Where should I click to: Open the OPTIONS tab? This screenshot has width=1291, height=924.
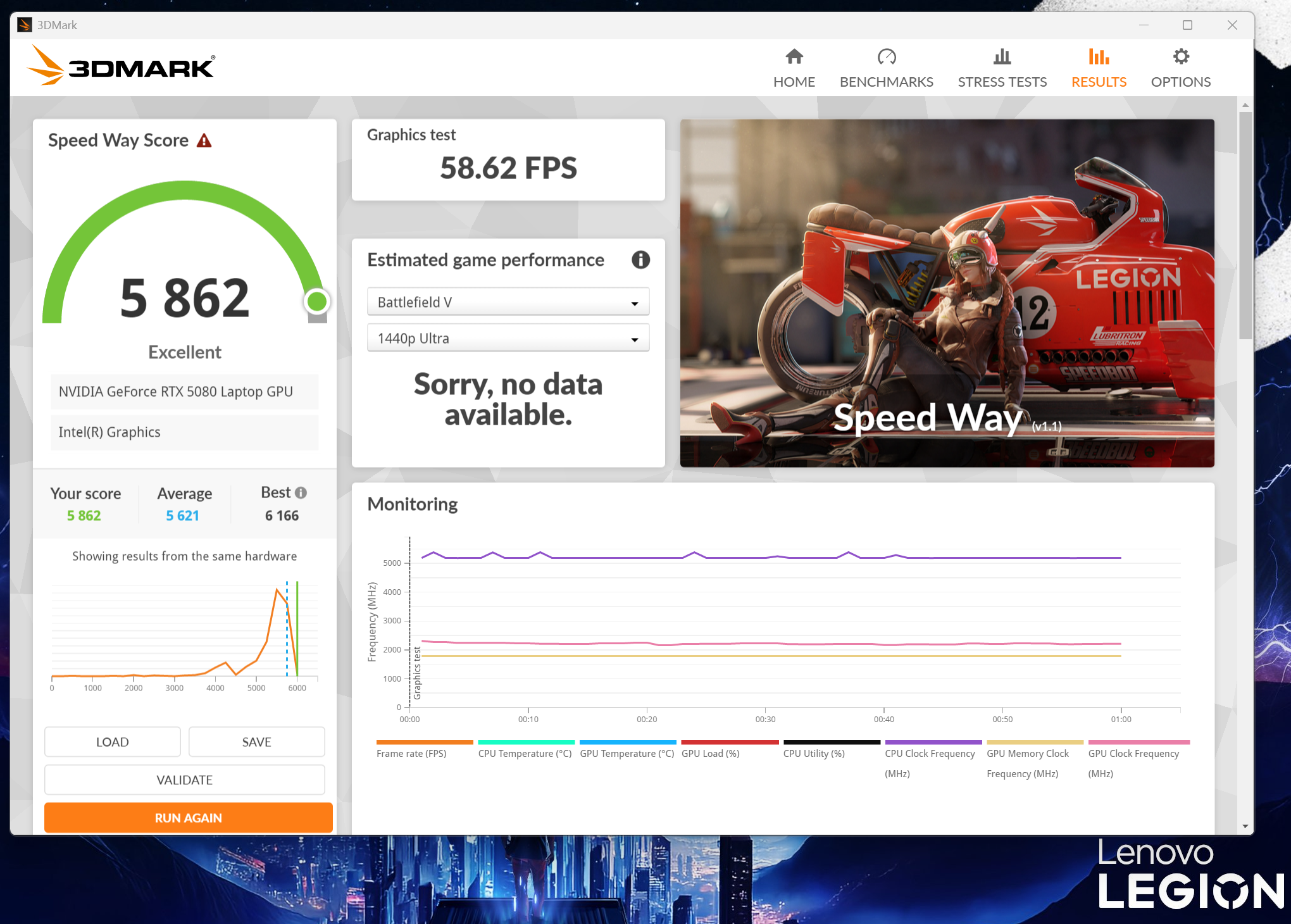coord(1180,68)
